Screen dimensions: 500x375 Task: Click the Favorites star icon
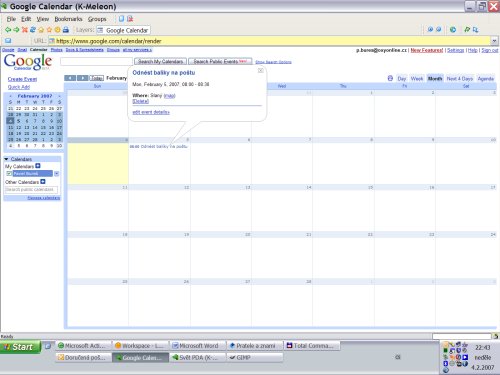[x=49, y=30]
